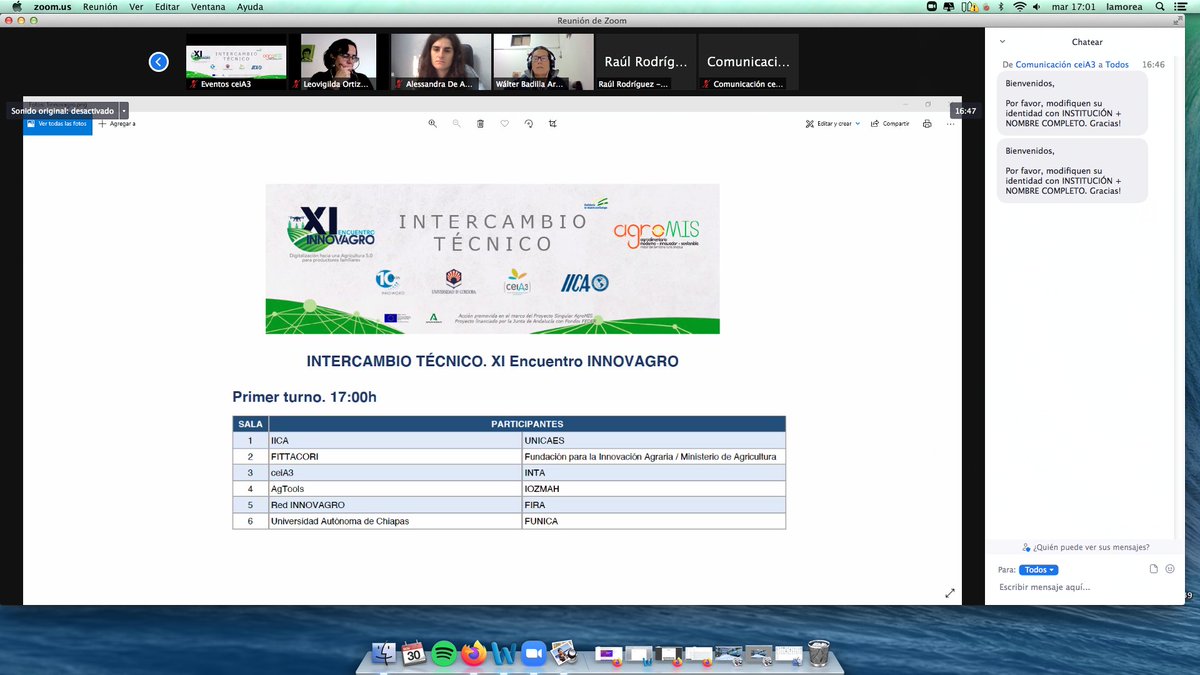Viewport: 1200px width, 675px height.
Task: Click the INTA table cell
Action: (654, 472)
